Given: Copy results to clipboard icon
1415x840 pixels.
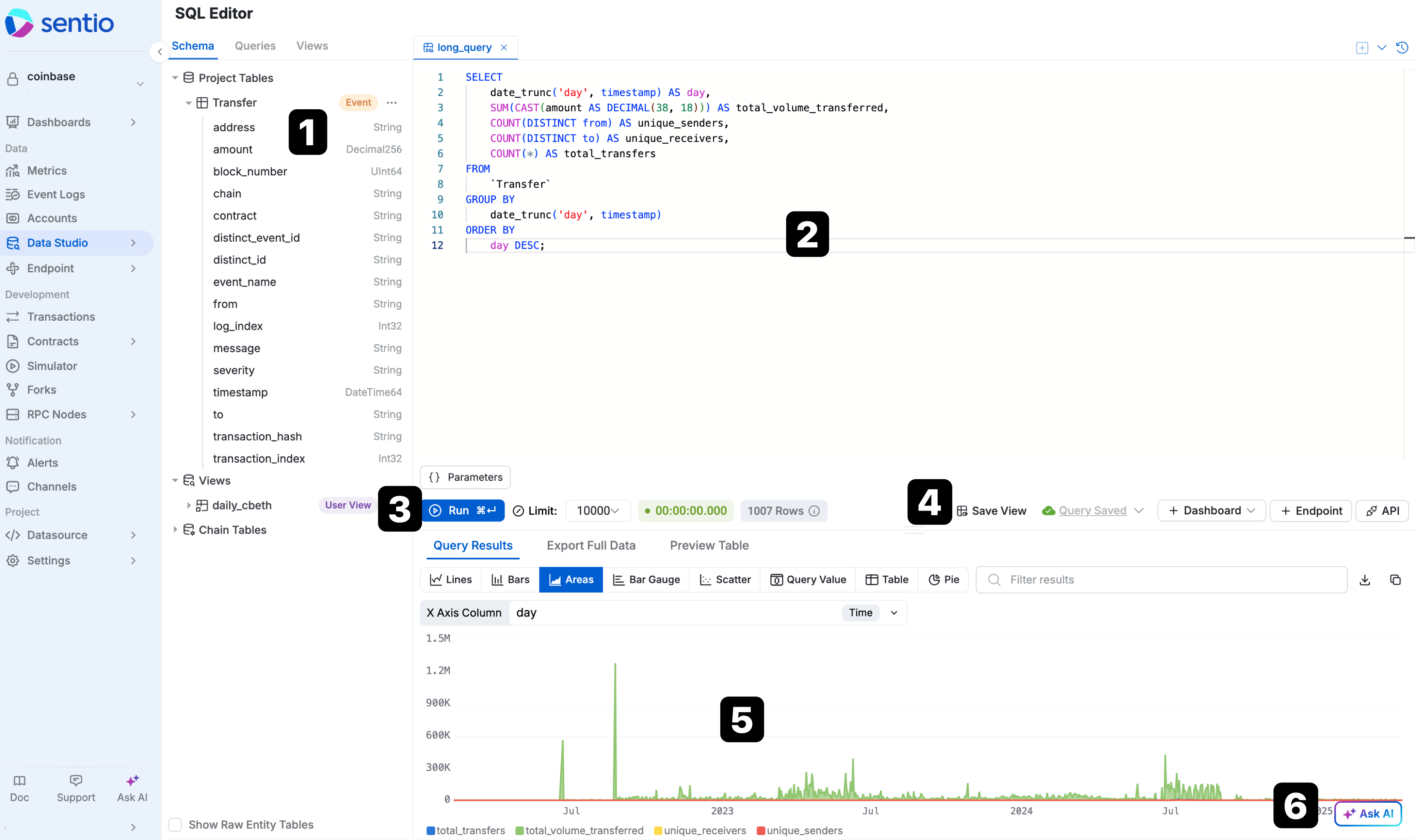Looking at the screenshot, I should 1395,580.
